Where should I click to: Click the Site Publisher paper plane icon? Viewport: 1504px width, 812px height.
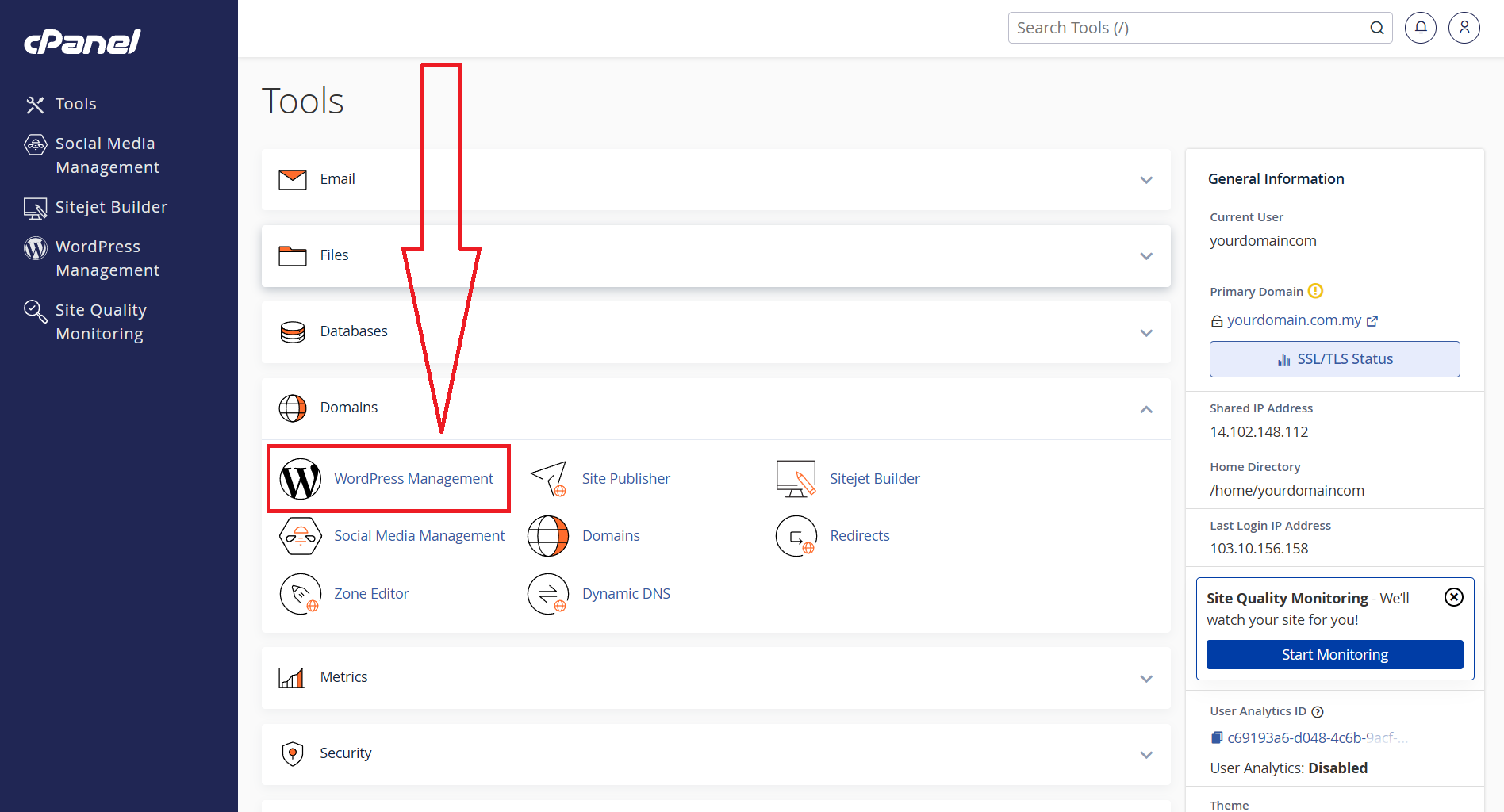point(548,479)
